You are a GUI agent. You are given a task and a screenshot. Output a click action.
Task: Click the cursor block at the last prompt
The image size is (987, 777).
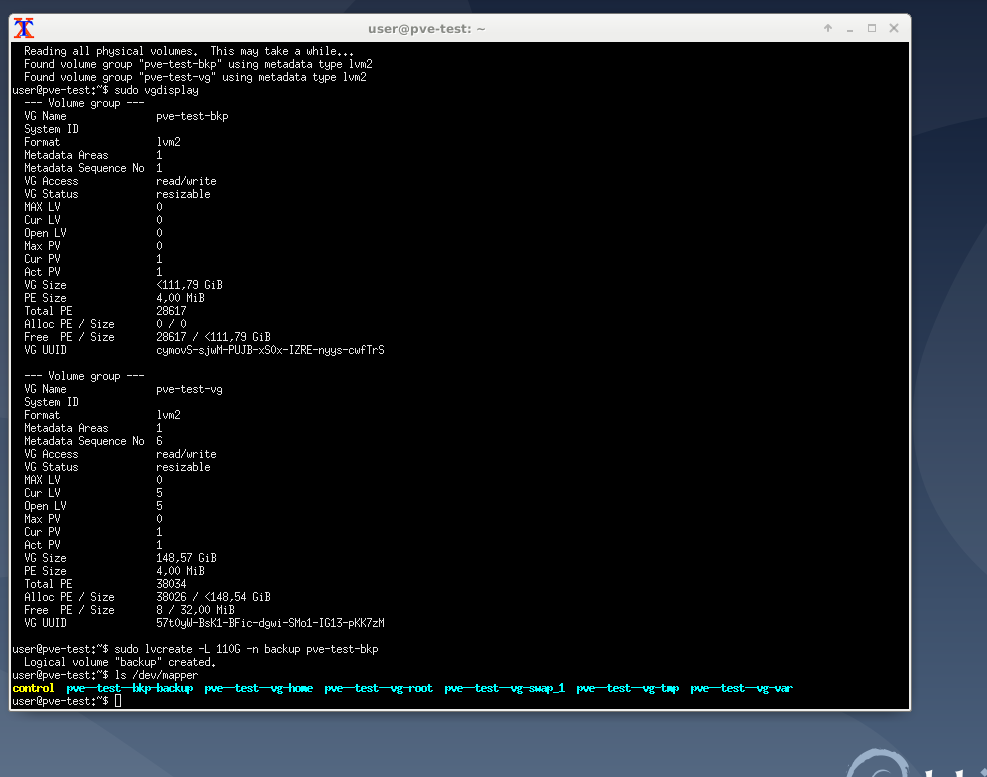point(118,701)
